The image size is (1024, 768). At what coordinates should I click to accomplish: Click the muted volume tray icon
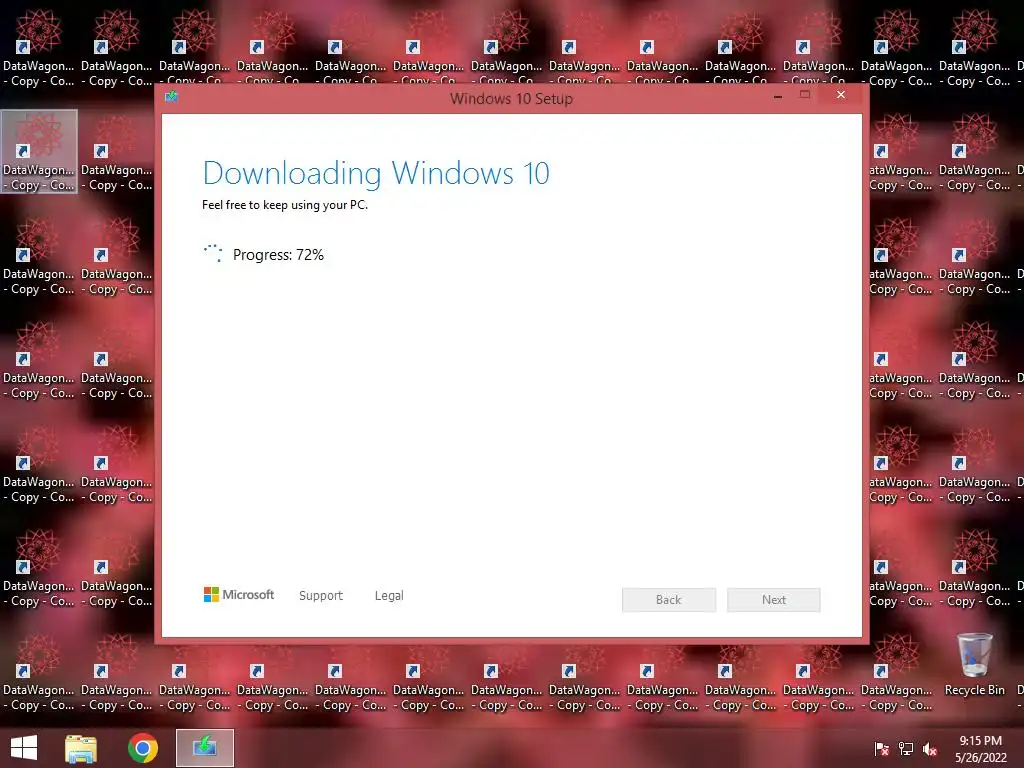pyautogui.click(x=930, y=749)
